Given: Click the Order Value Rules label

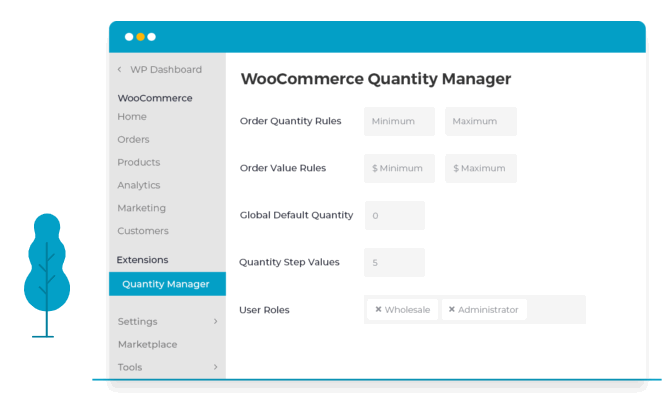Looking at the screenshot, I should [283, 168].
